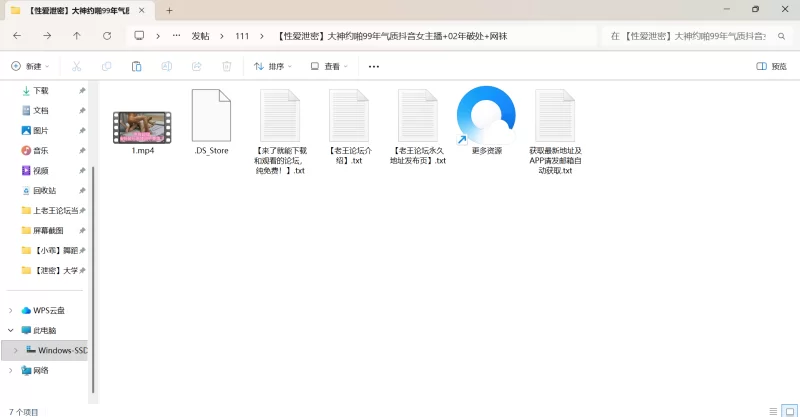Close the current Explorer tab
The width and height of the screenshot is (800, 417).
coord(141,10)
